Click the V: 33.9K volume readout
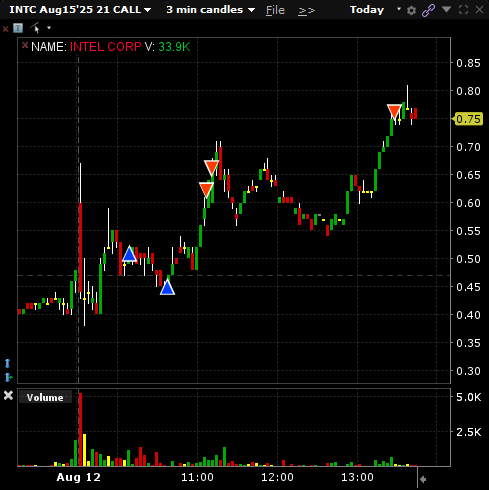The height and width of the screenshot is (490, 489). (167, 47)
